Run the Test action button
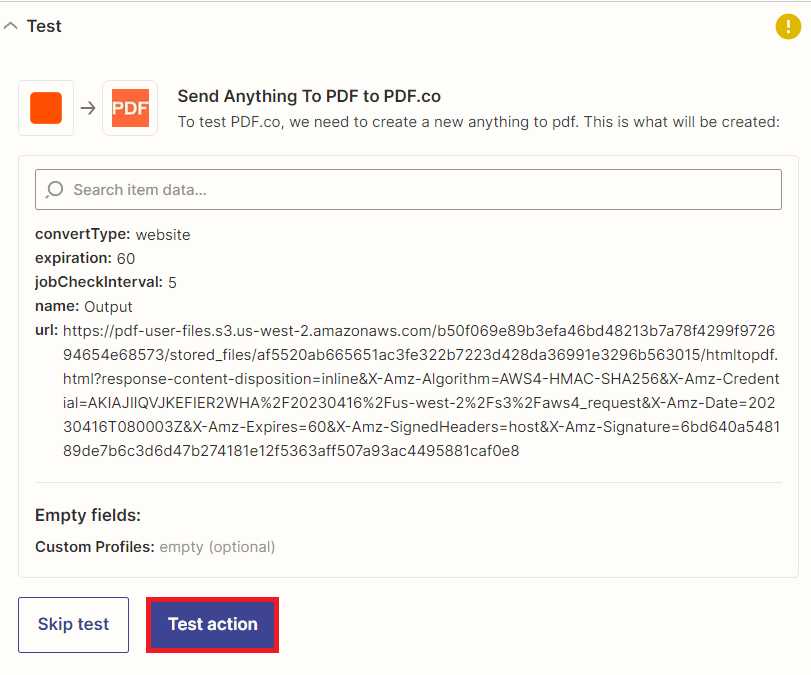This screenshot has width=811, height=675. [213, 625]
